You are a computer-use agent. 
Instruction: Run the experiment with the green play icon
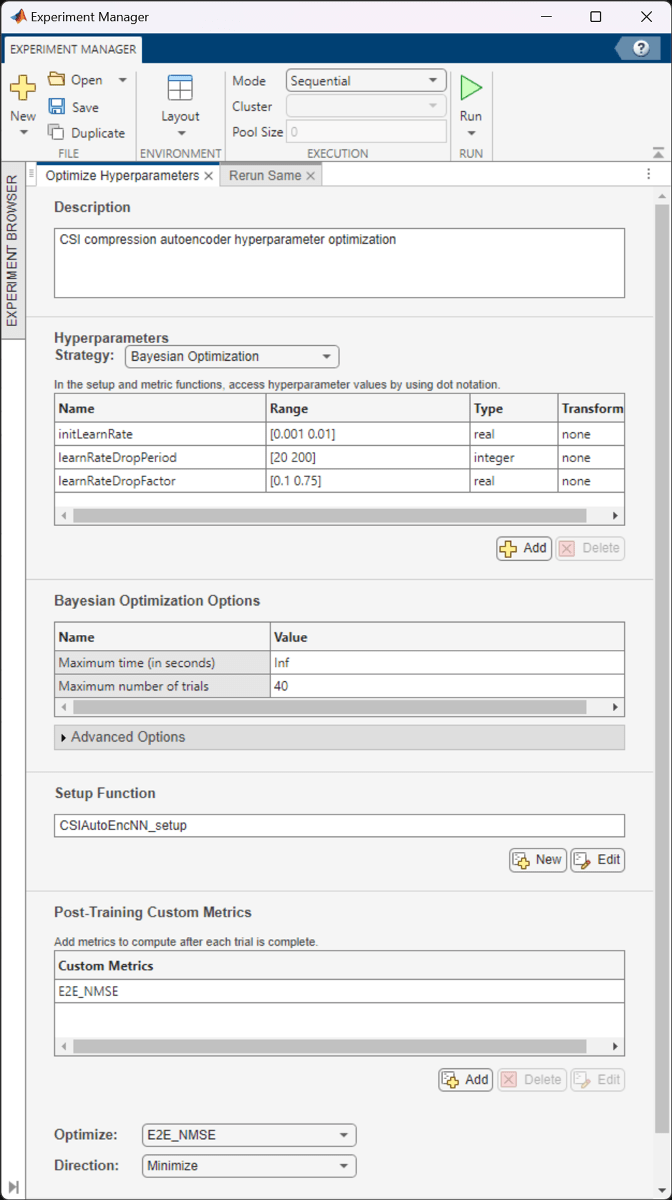[470, 89]
